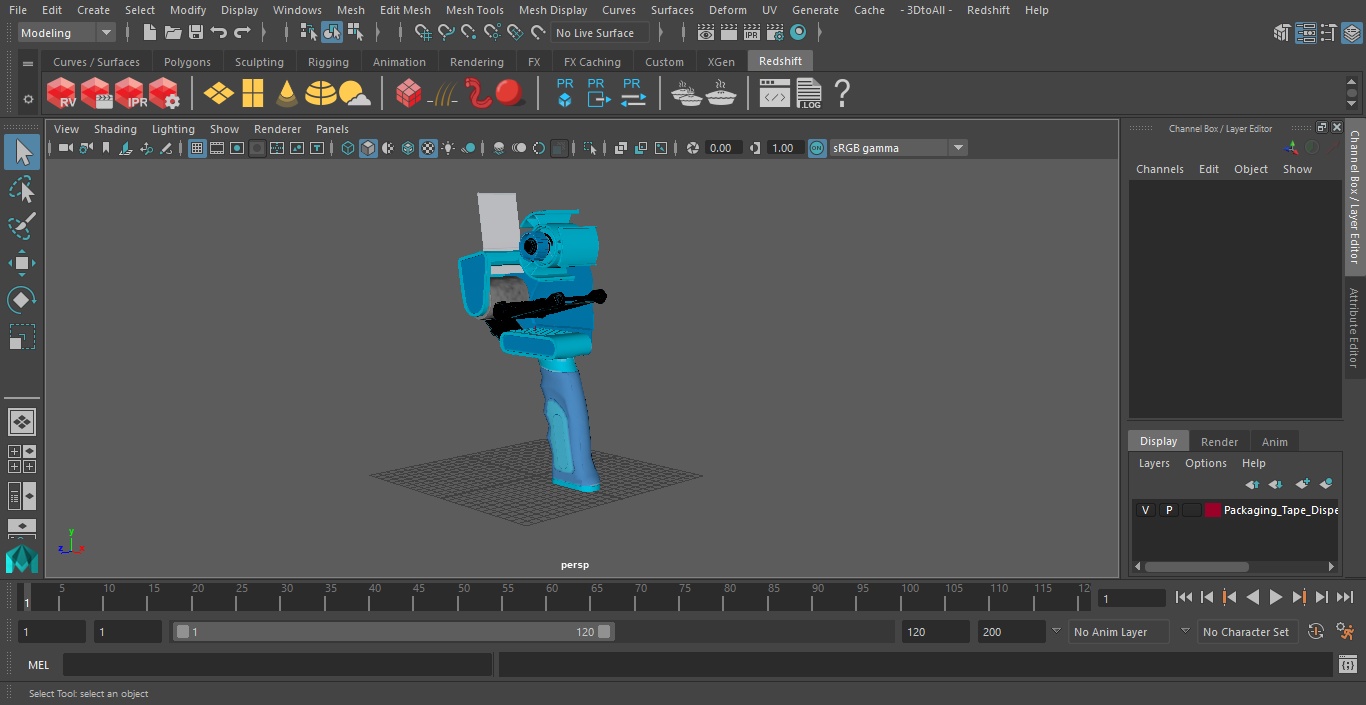Open the Modeling menu set dropdown

coord(67,33)
